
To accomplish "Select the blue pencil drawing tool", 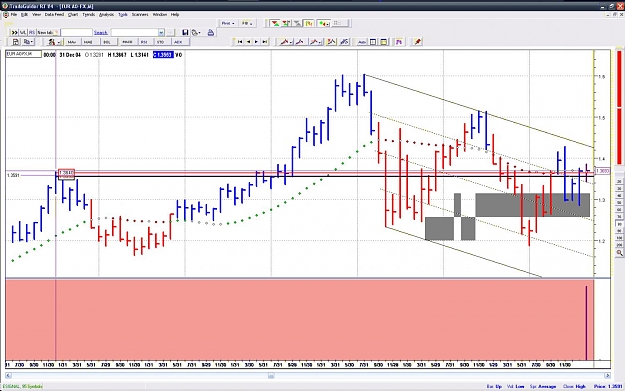I will pyautogui.click(x=344, y=42).
